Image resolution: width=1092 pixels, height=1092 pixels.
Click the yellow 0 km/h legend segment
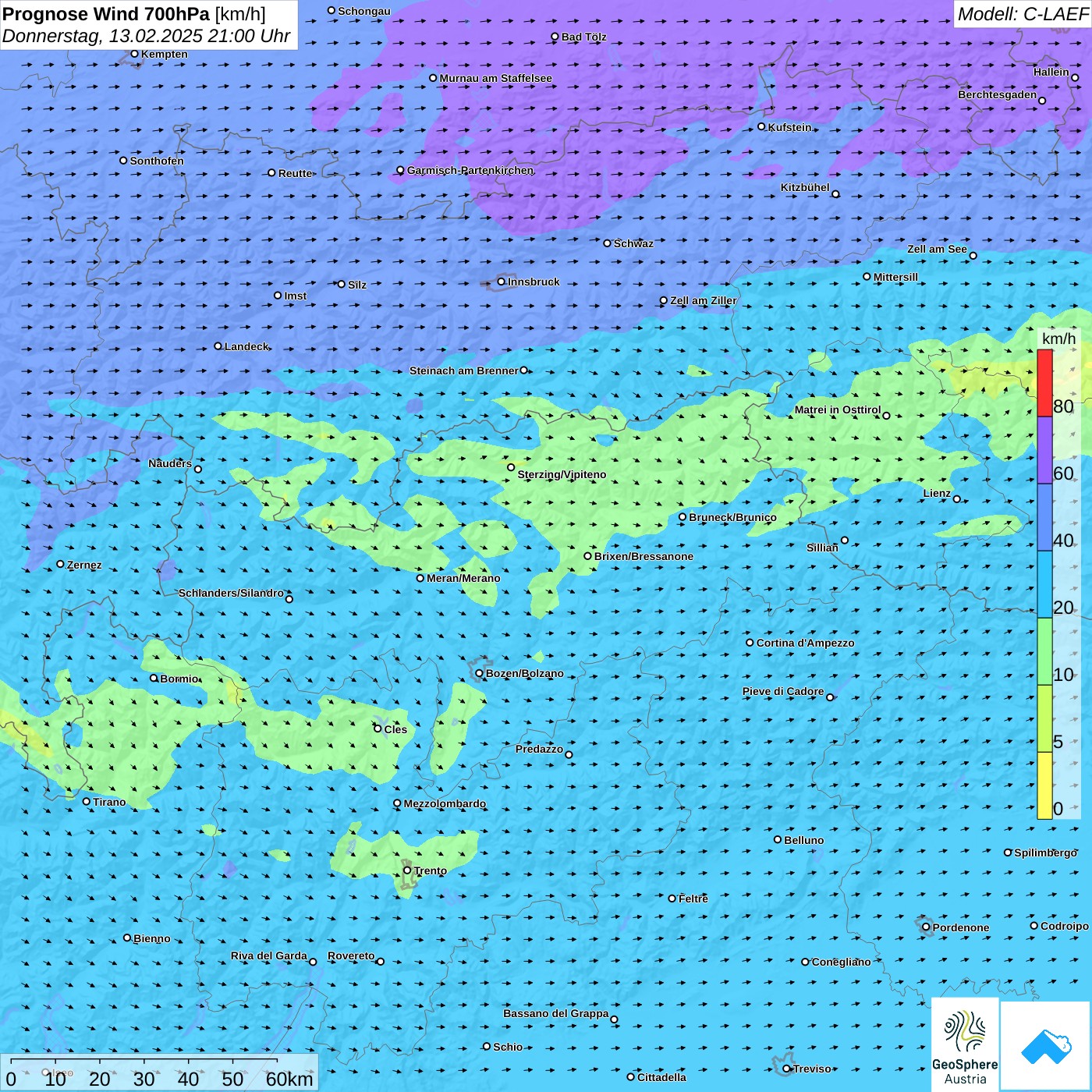coord(1044,785)
